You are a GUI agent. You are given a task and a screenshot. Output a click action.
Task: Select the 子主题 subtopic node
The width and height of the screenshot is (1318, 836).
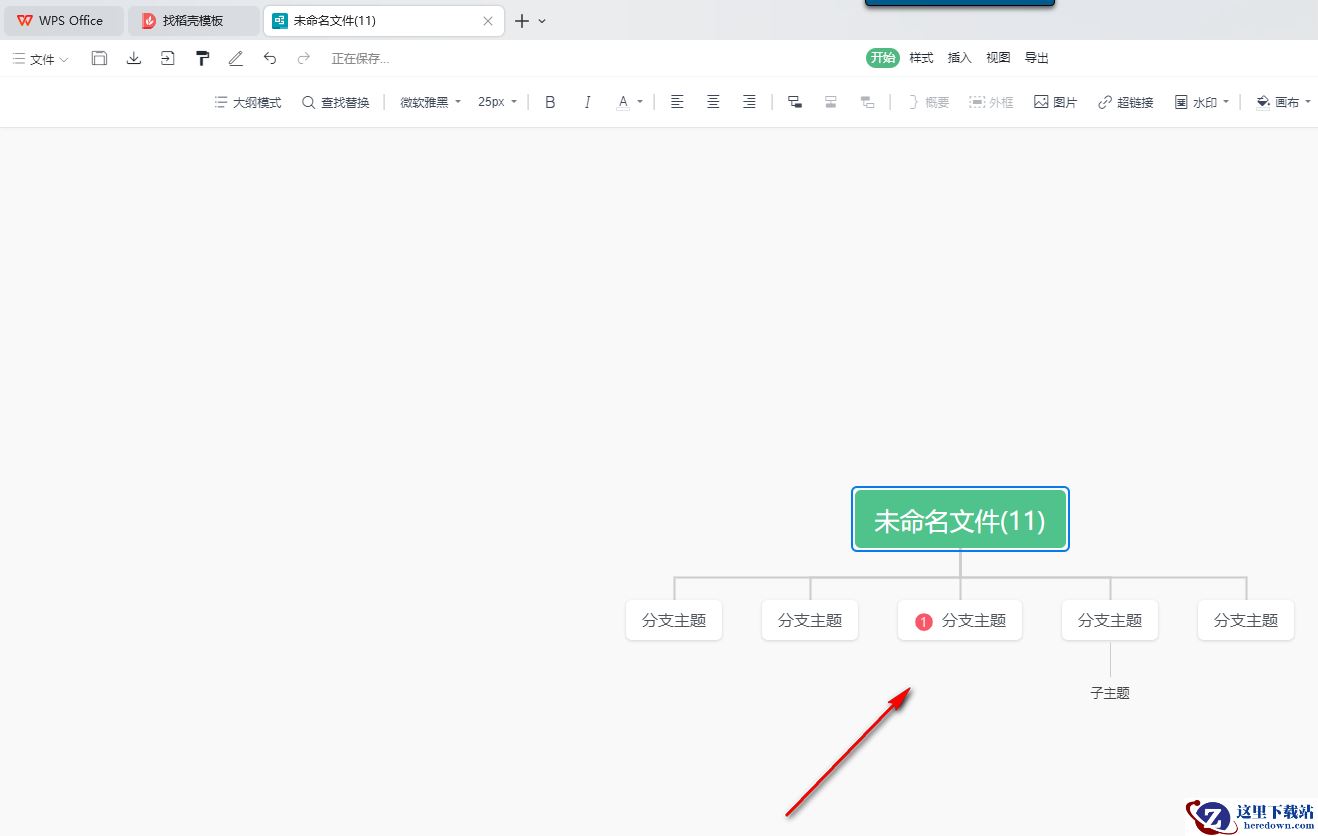(x=1110, y=692)
